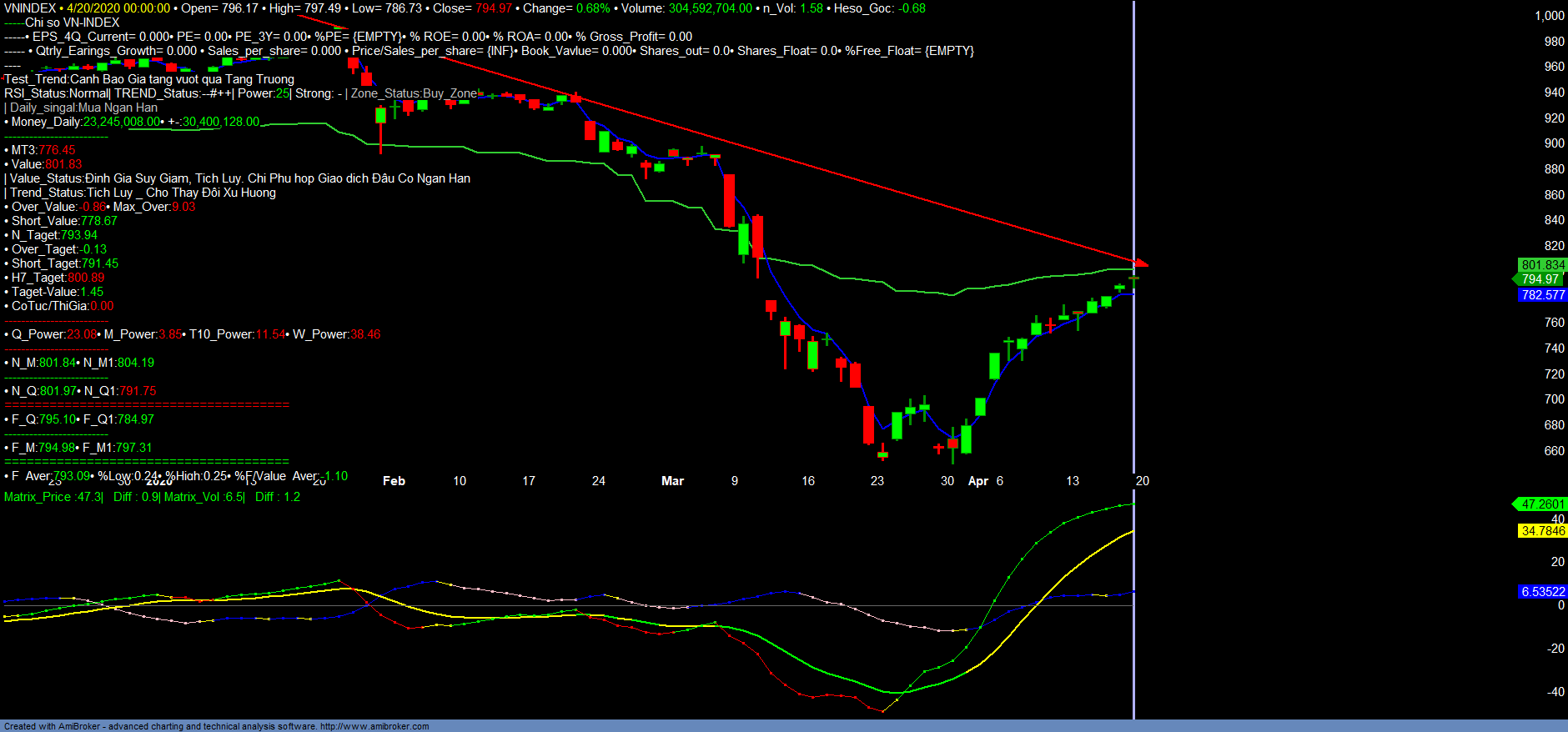Select the blue 782.577 value label
Screen dimensions: 1568x732
point(1542,295)
